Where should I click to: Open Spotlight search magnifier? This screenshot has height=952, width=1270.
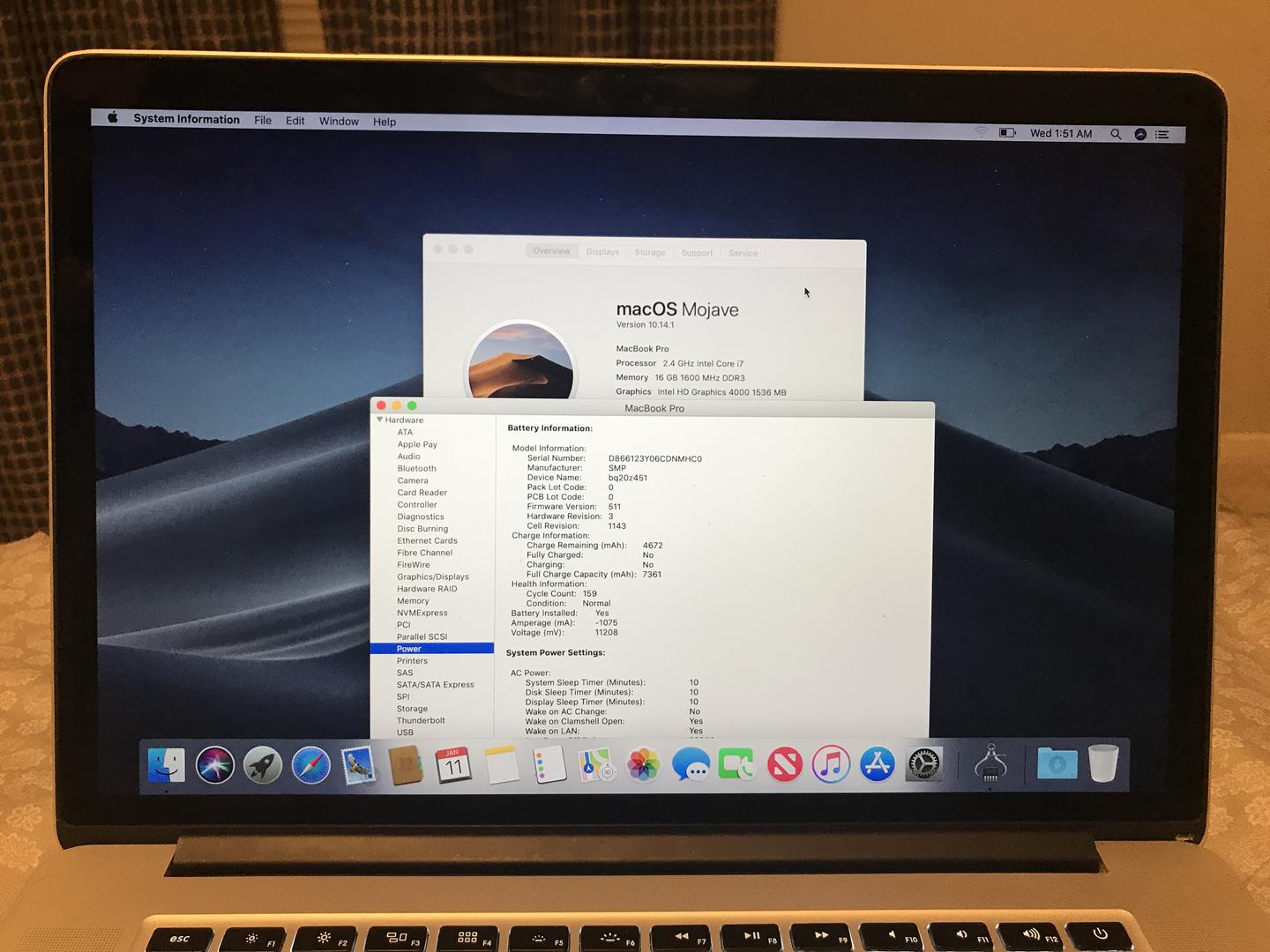[1116, 134]
